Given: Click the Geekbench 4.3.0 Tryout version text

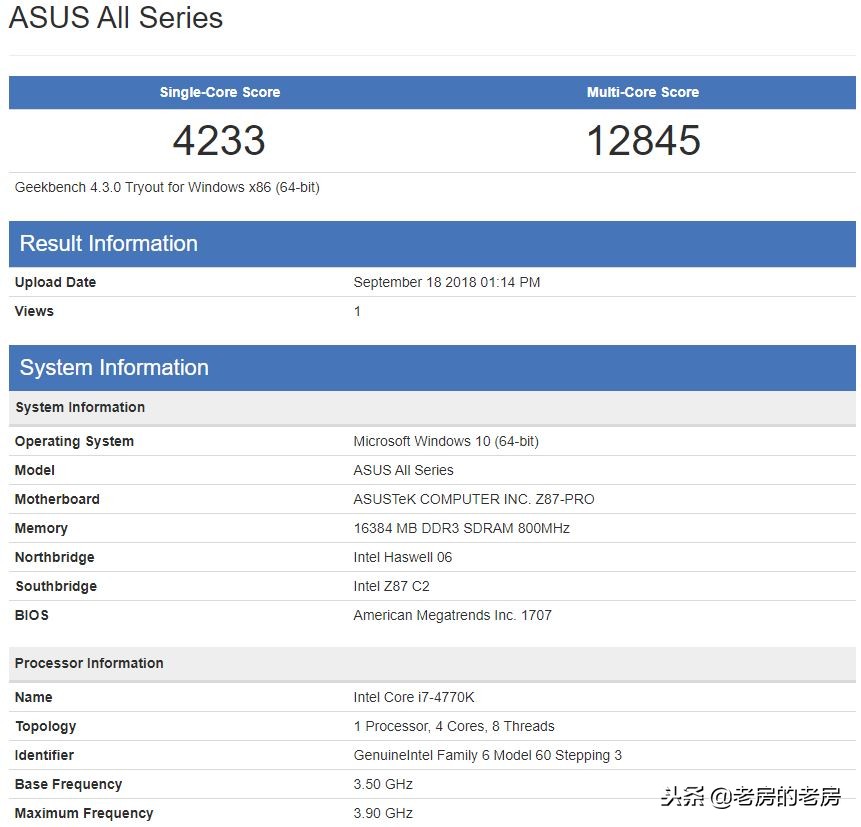Looking at the screenshot, I should pyautogui.click(x=167, y=187).
